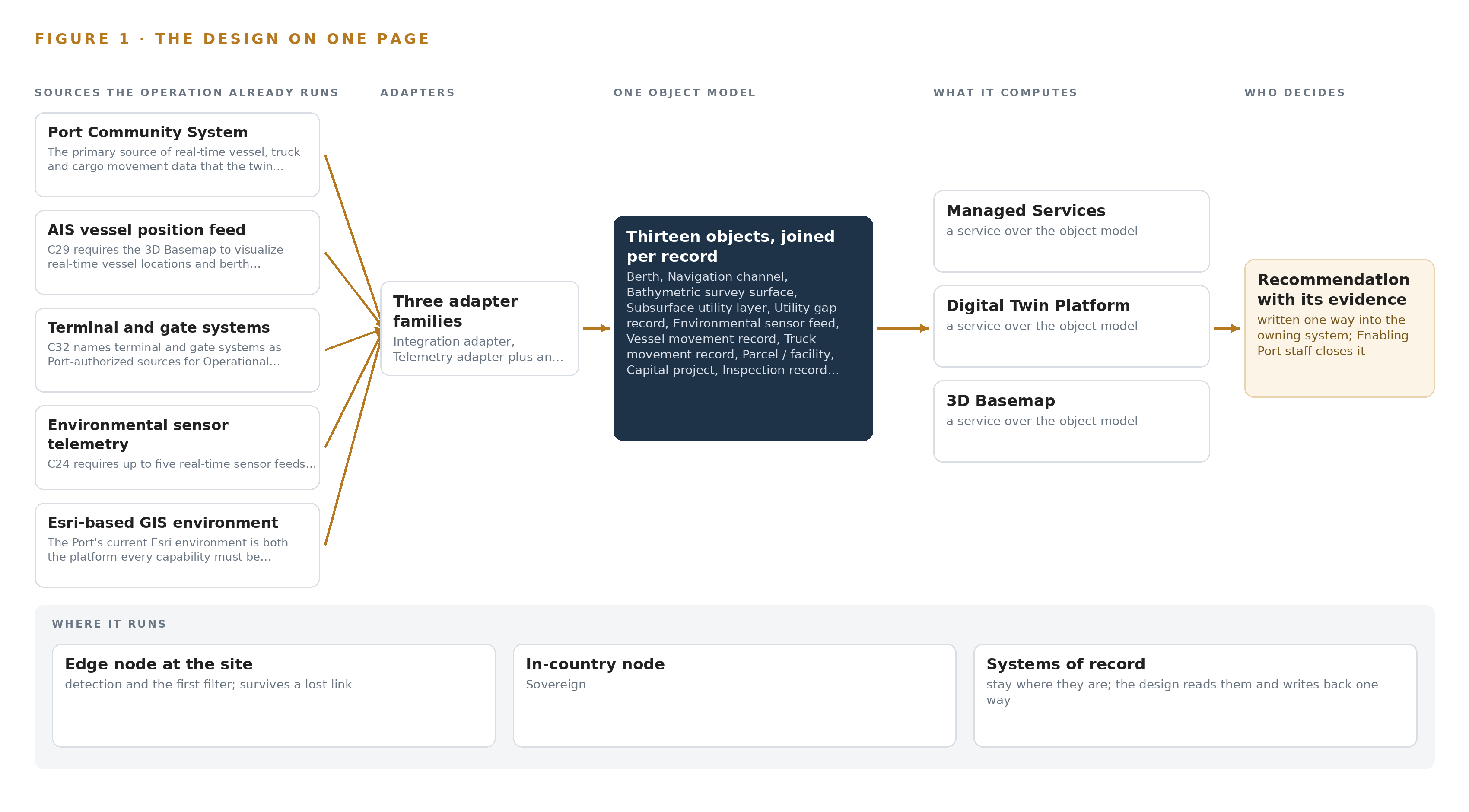Click the One Object Model column header
The height and width of the screenshot is (812, 1469).
click(x=684, y=92)
